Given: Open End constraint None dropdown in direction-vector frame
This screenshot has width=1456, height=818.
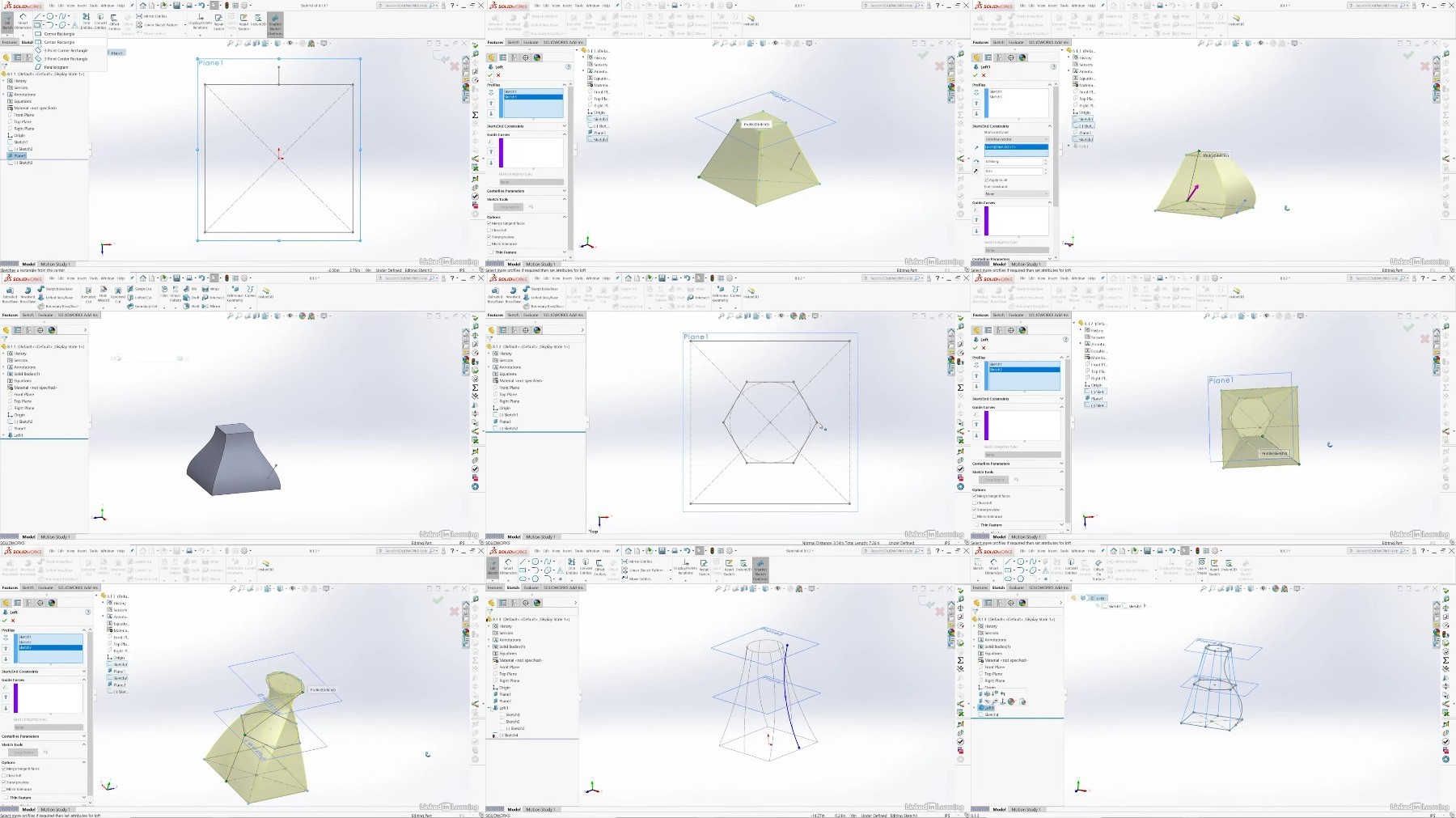Looking at the screenshot, I should click(x=1017, y=193).
